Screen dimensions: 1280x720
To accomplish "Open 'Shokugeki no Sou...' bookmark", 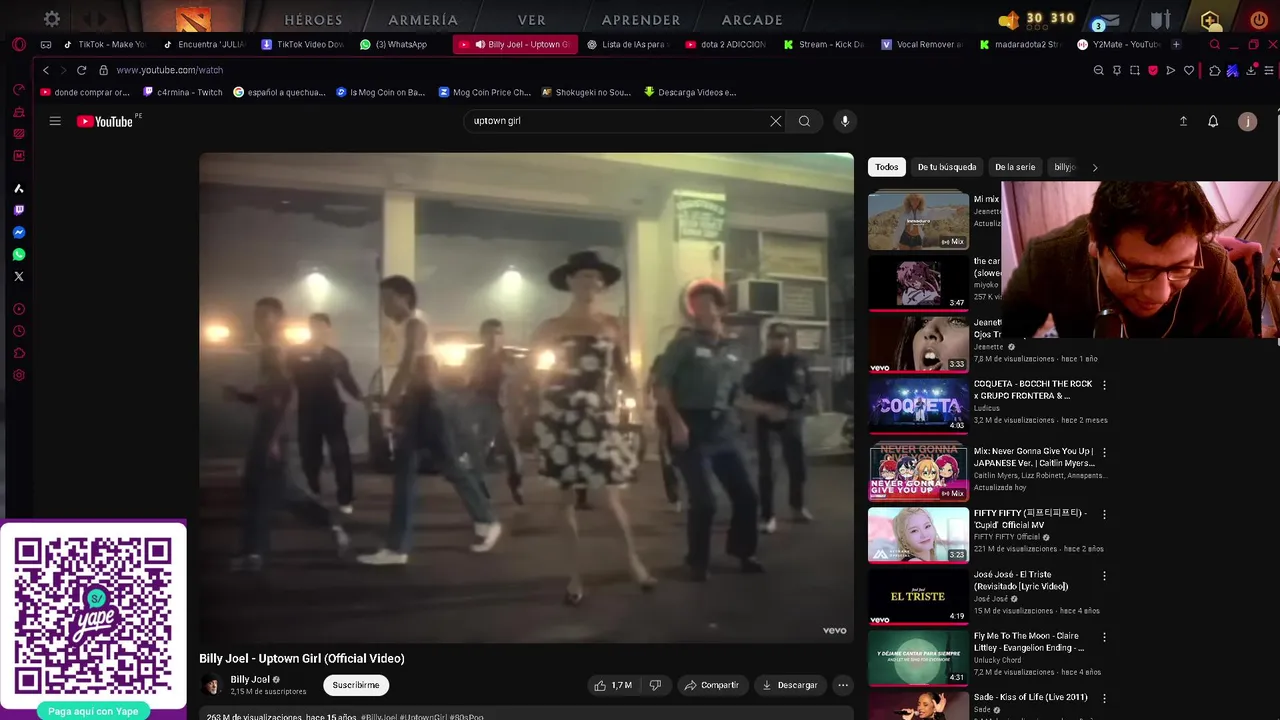I will point(586,92).
